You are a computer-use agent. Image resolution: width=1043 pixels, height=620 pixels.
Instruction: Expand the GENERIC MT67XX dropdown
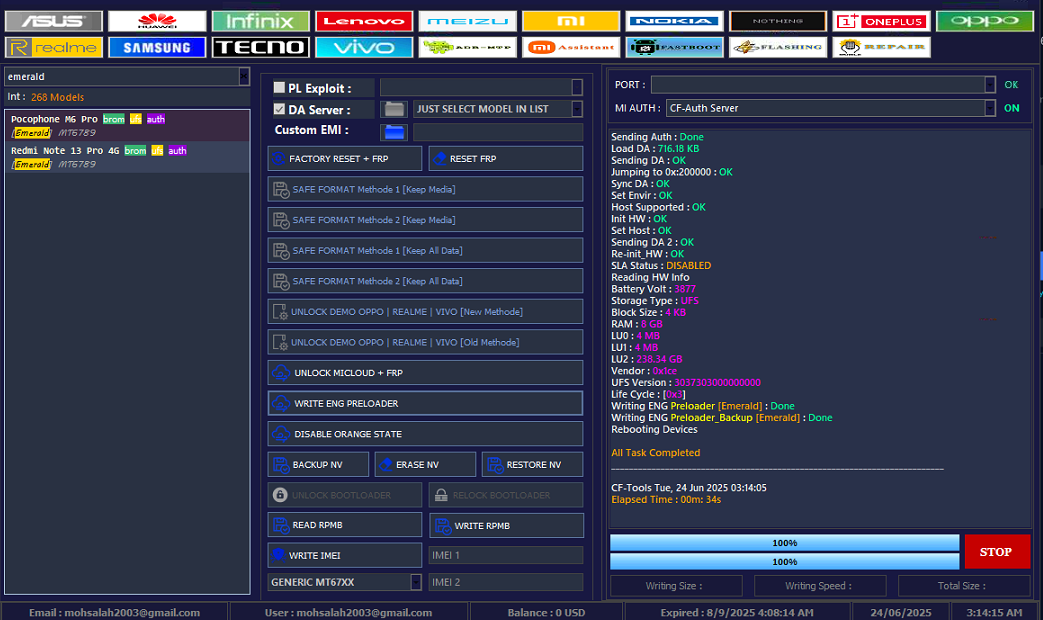[x=416, y=582]
